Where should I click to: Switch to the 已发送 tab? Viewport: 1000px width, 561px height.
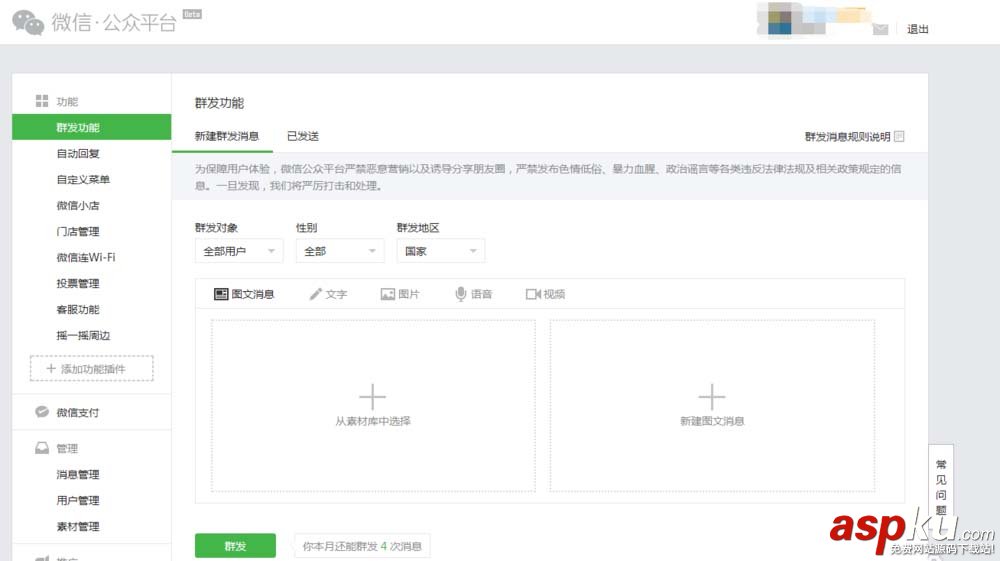(303, 136)
